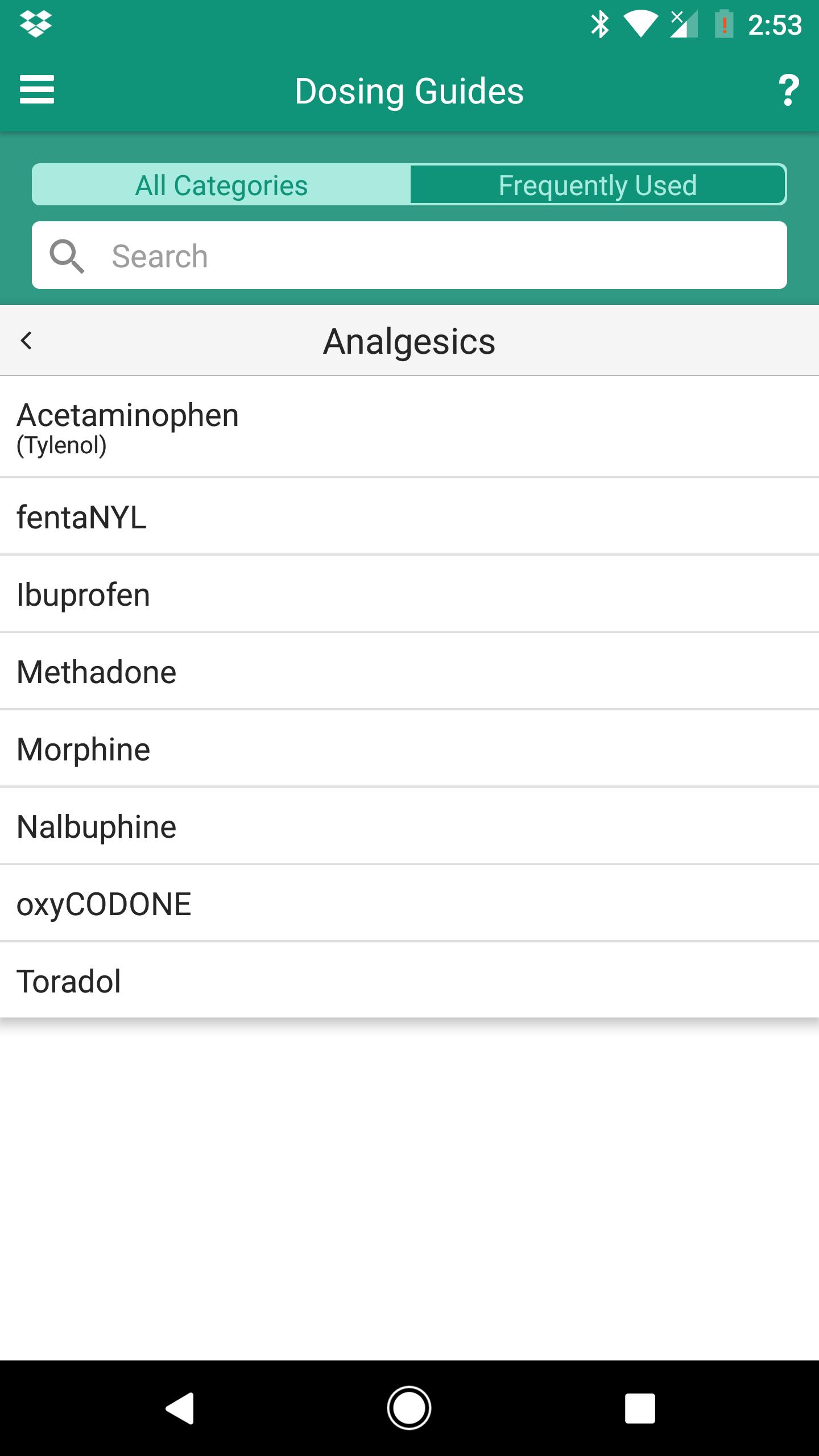Tap the Analgesics category header
The image size is (819, 1456).
tap(409, 341)
